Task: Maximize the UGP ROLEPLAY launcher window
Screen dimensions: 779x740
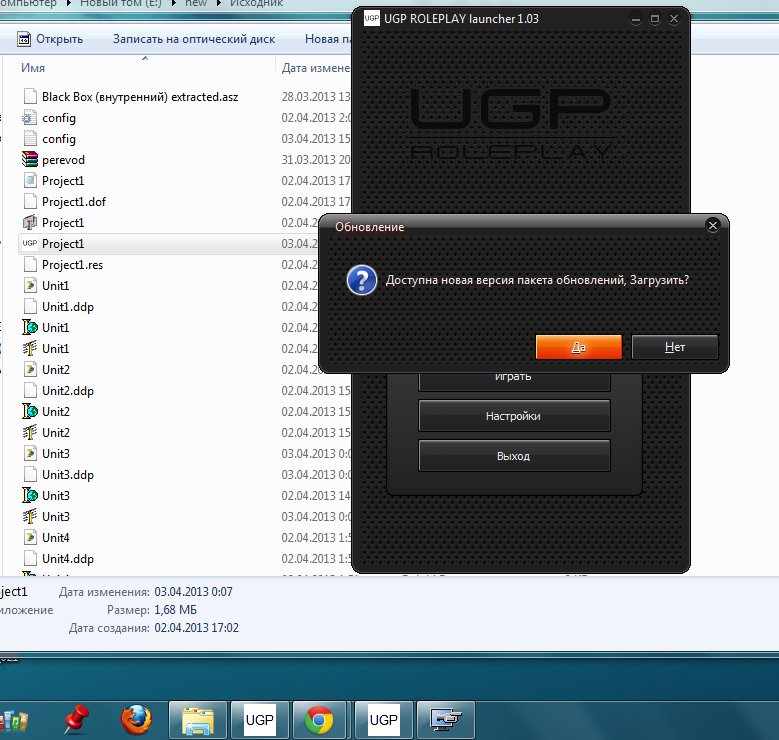Action: [x=655, y=19]
